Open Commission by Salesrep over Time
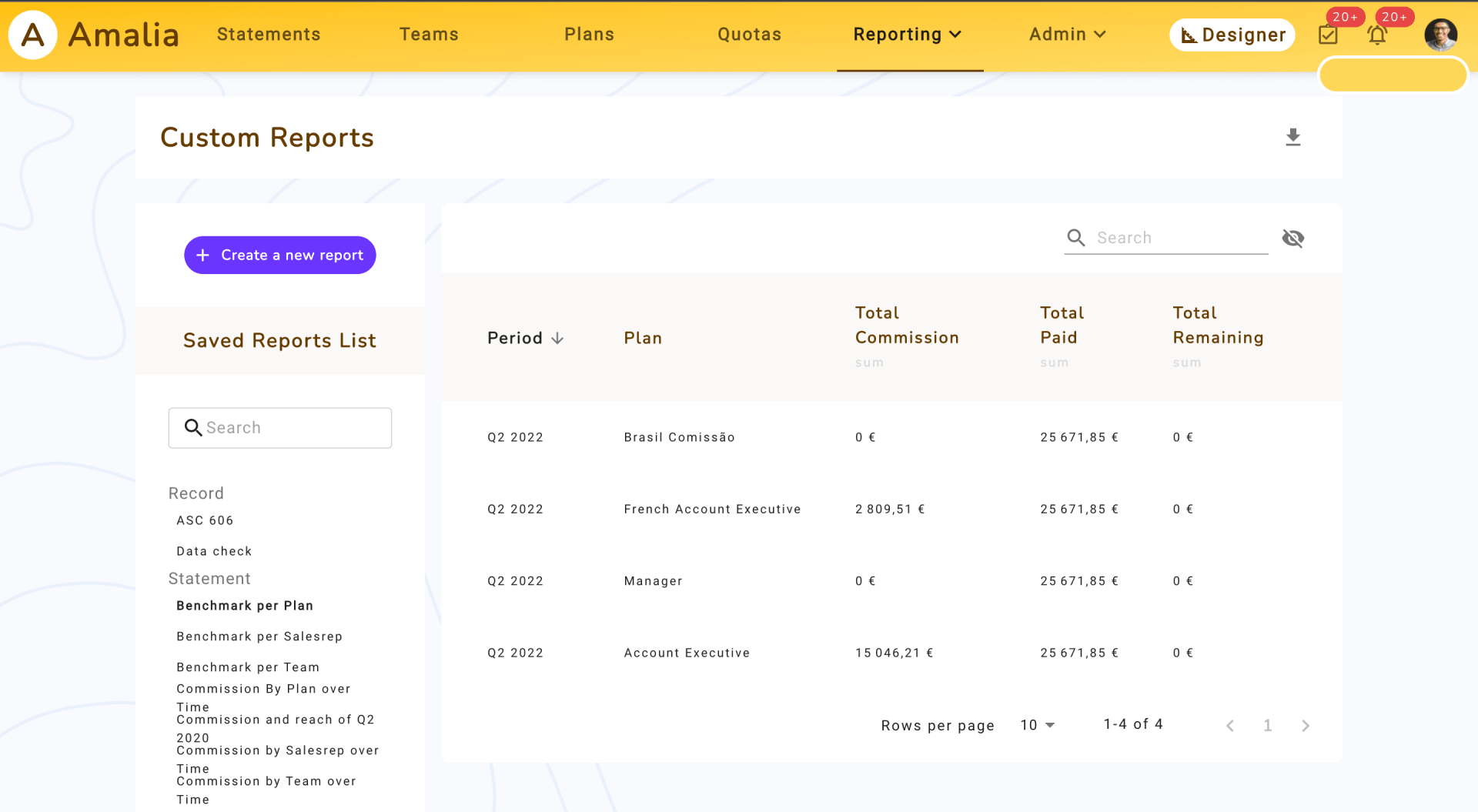Image resolution: width=1478 pixels, height=812 pixels. (x=278, y=760)
